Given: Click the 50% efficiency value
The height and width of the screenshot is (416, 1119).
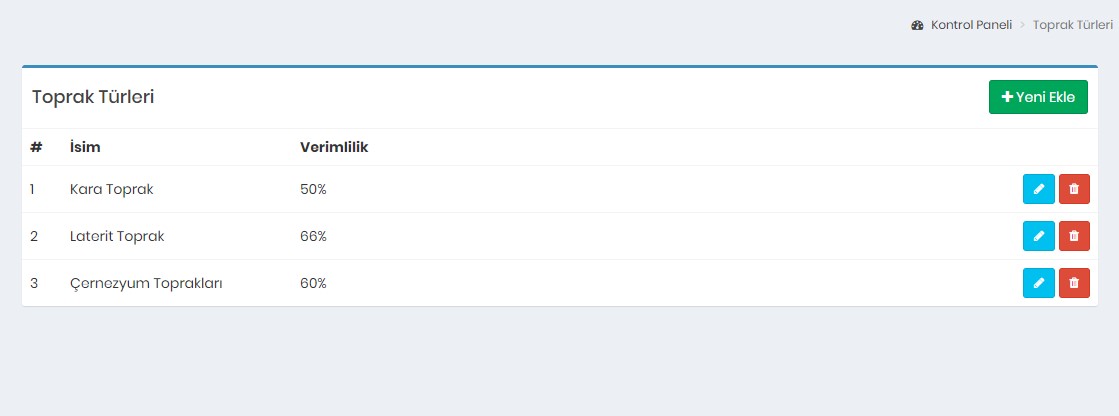Looking at the screenshot, I should 313,189.
